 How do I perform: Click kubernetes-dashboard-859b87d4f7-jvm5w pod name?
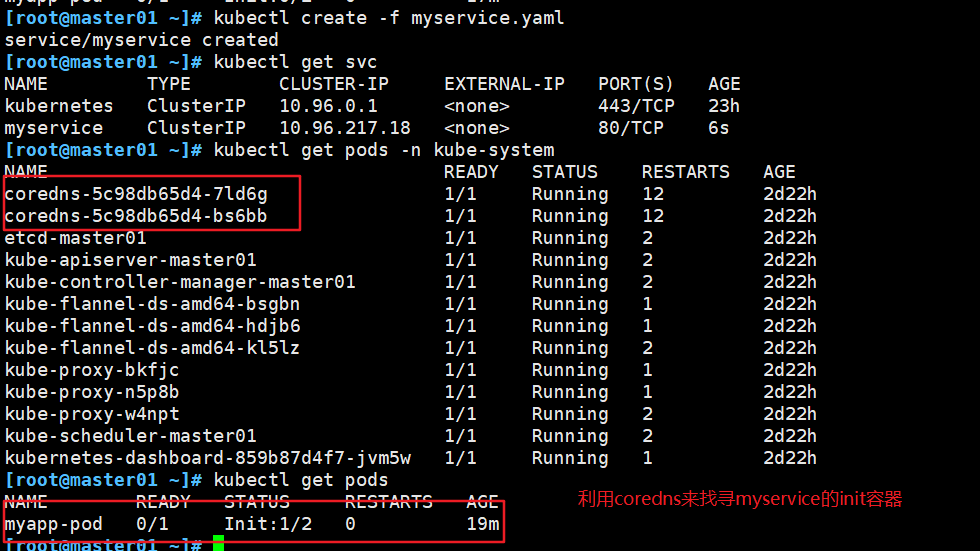(208, 458)
